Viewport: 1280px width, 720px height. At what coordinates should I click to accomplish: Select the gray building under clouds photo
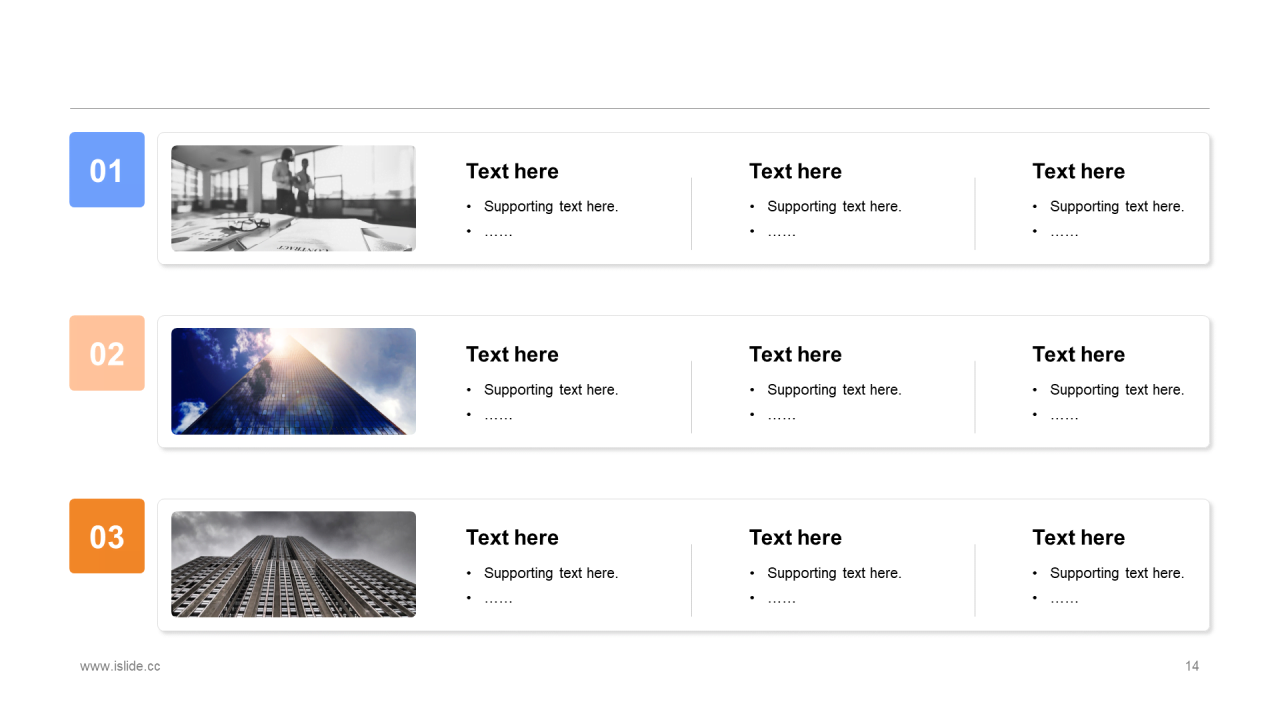(x=293, y=564)
